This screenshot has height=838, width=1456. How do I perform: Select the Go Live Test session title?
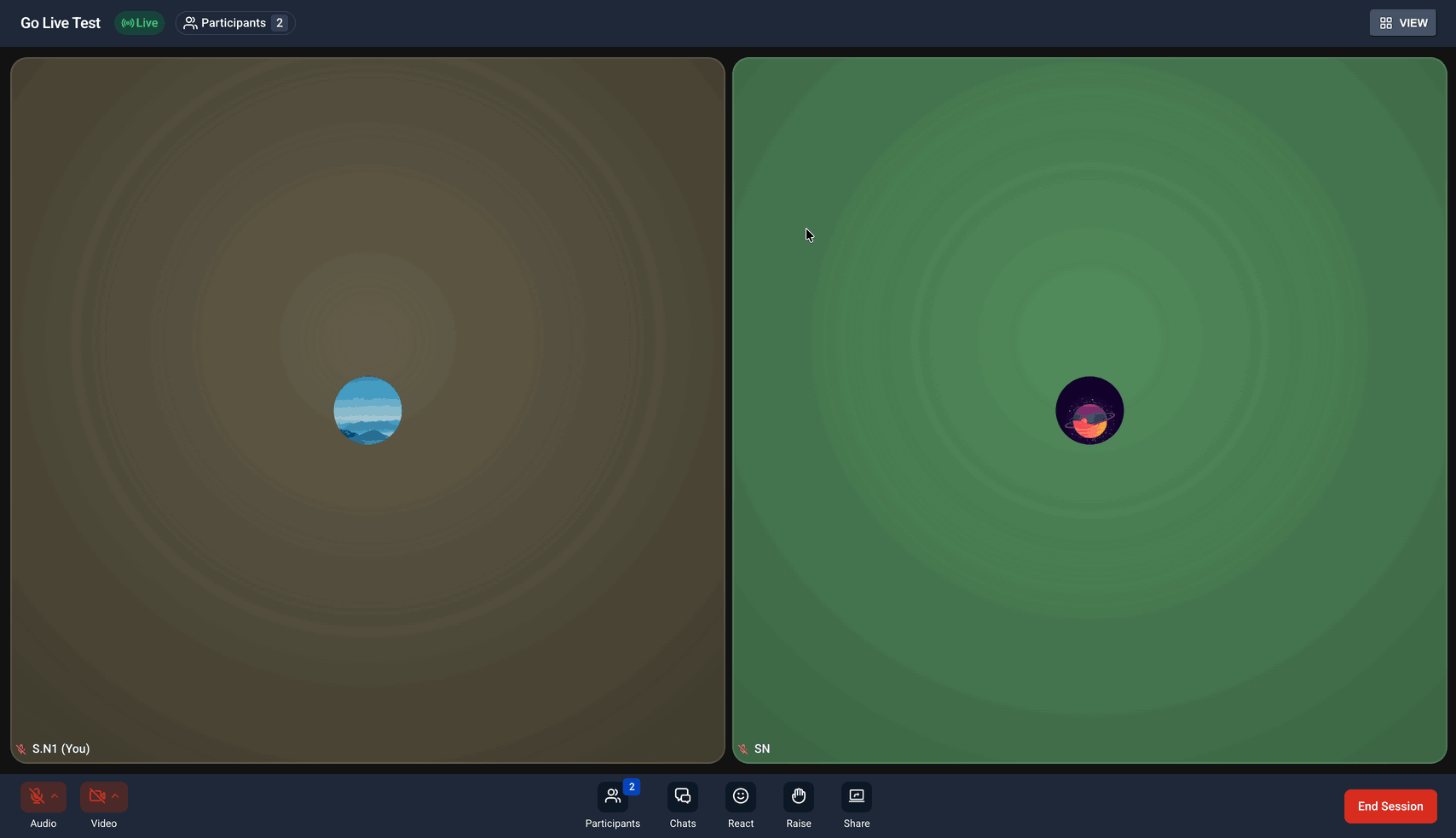[60, 22]
